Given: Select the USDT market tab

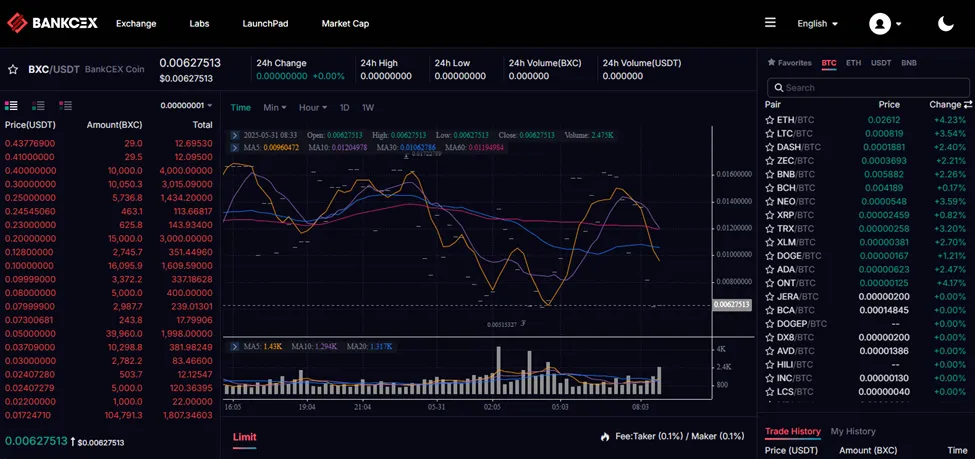Looking at the screenshot, I should (x=880, y=63).
